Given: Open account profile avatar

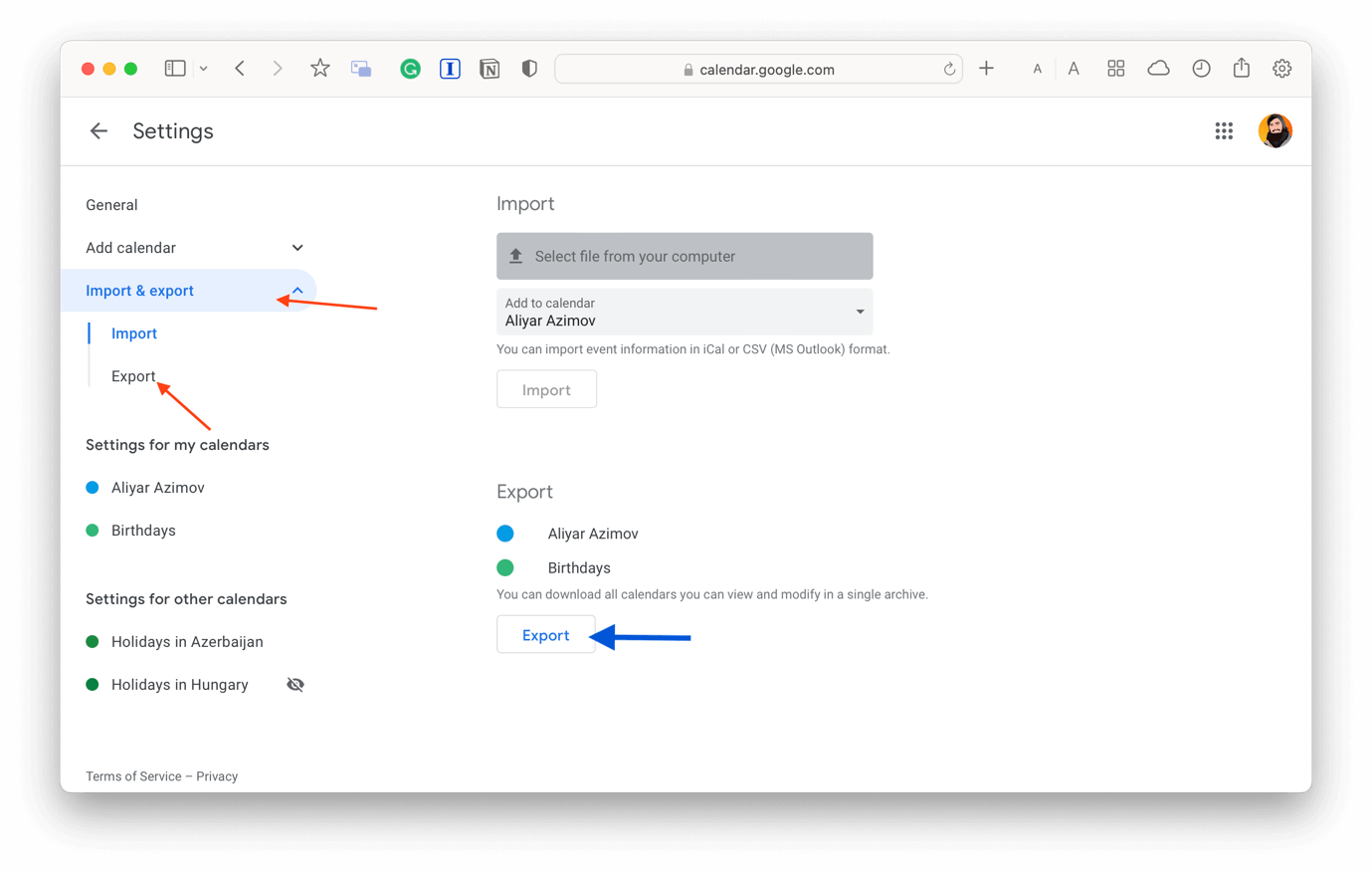Looking at the screenshot, I should tap(1274, 130).
